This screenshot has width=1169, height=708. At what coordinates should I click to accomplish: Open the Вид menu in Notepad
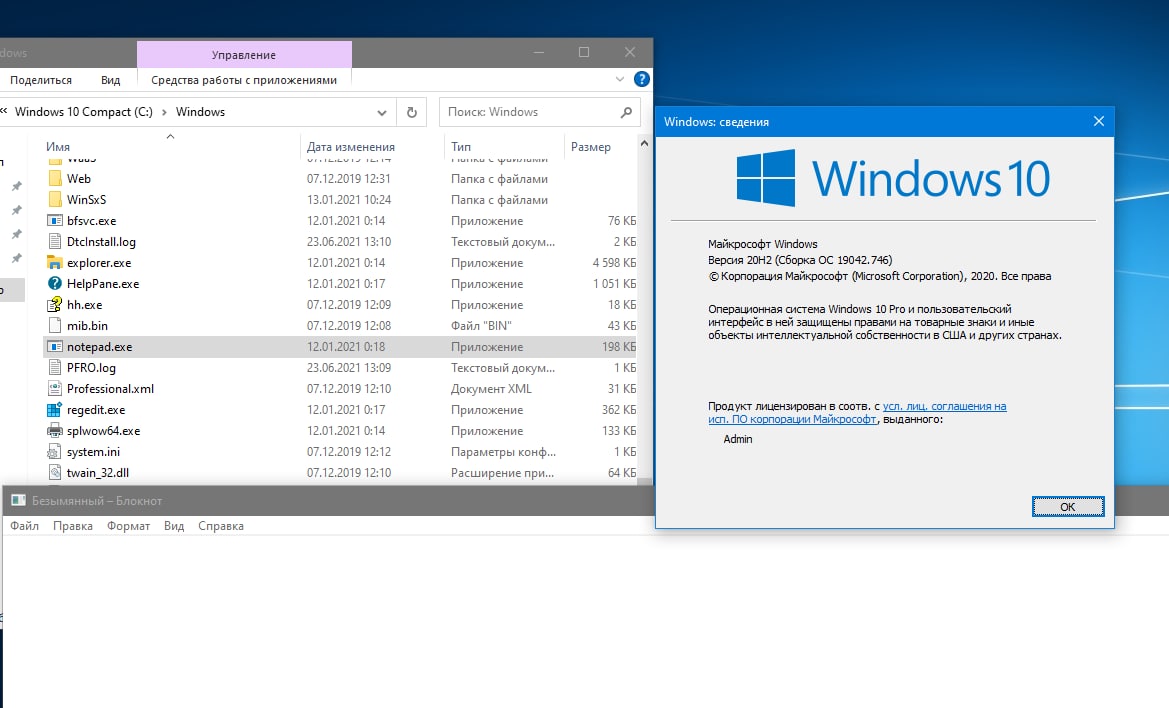(174, 526)
